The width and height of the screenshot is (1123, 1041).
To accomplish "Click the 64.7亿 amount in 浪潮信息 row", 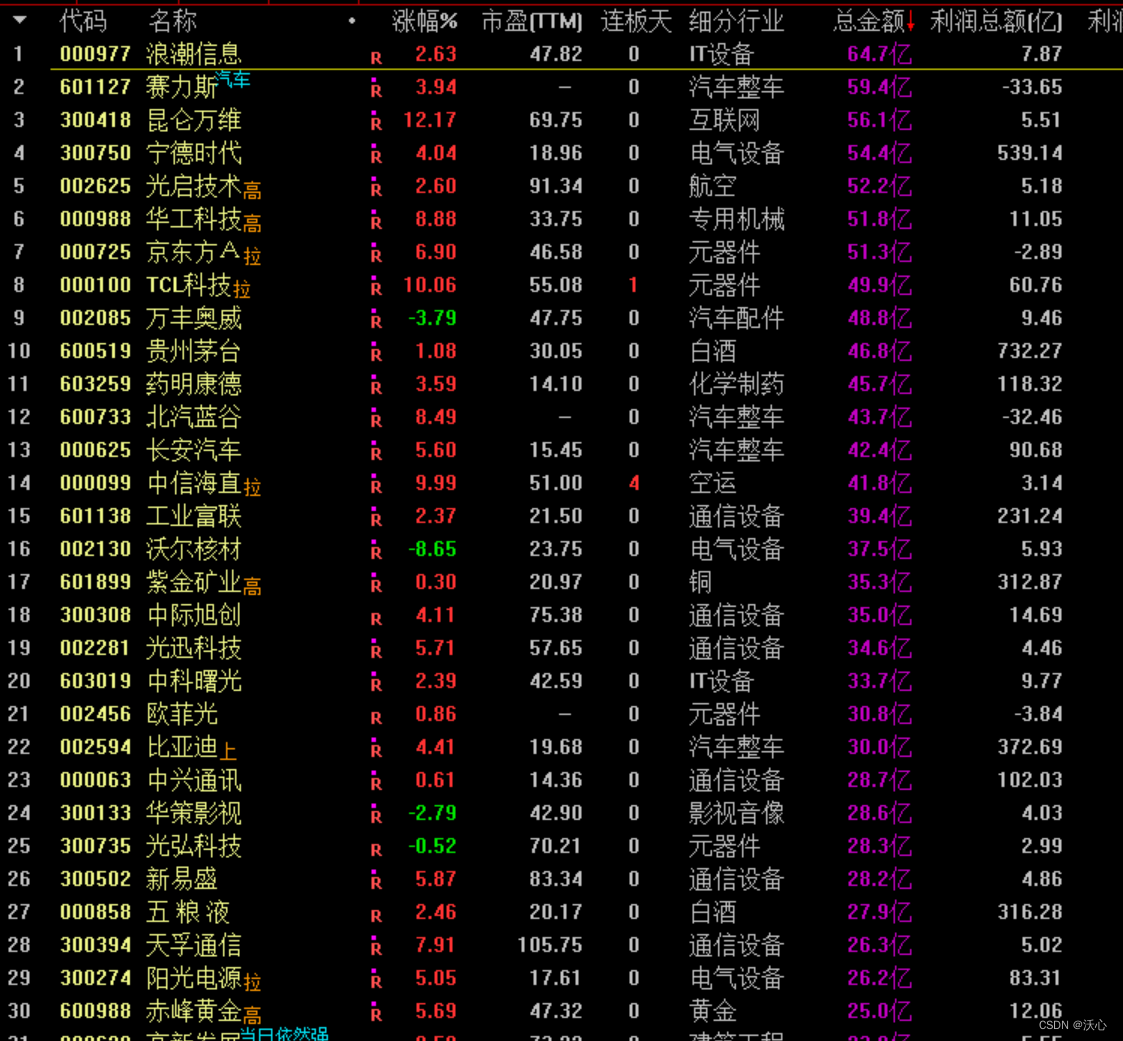I will click(x=879, y=54).
